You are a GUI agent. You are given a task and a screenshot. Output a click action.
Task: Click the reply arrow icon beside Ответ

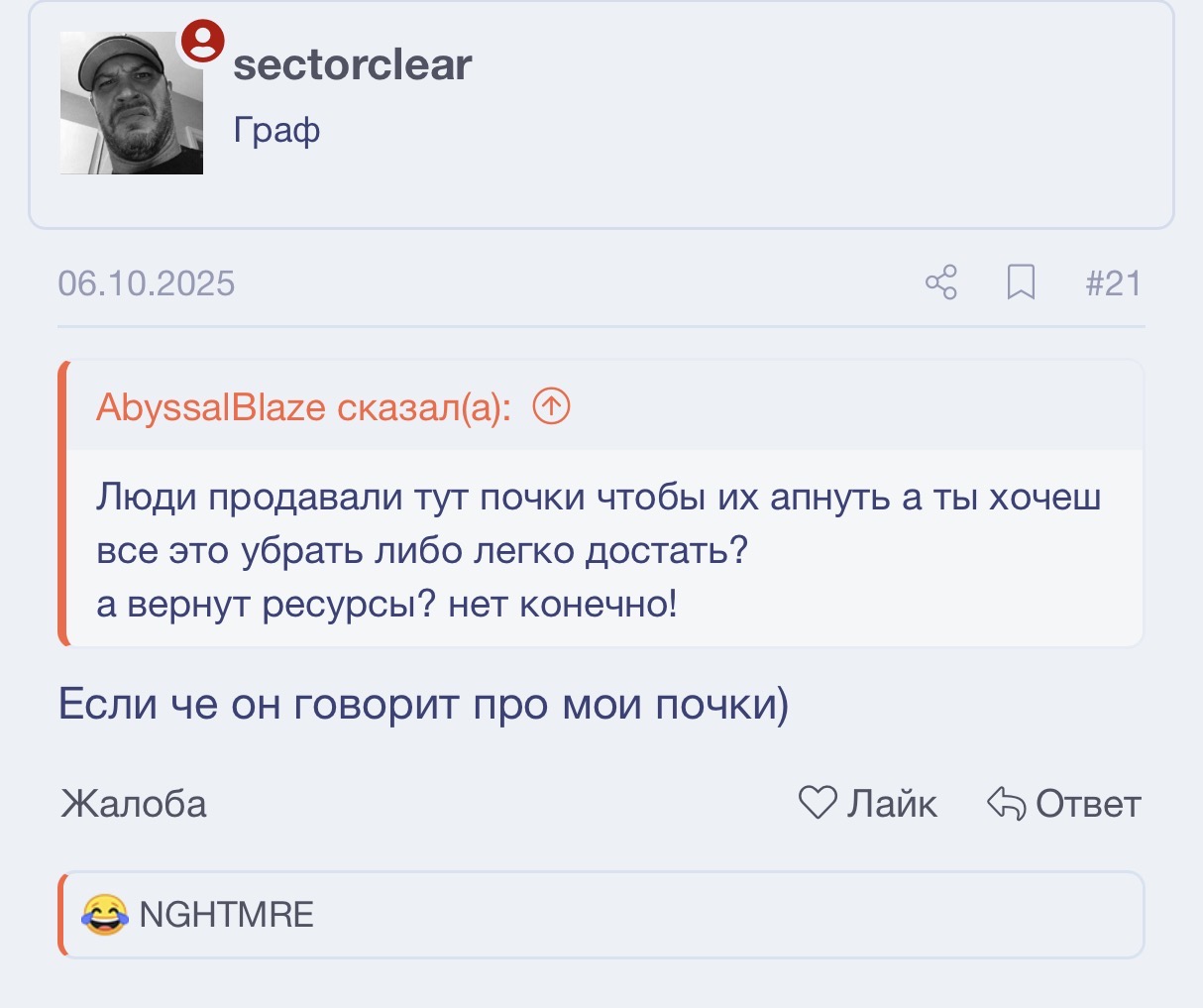(x=1004, y=804)
